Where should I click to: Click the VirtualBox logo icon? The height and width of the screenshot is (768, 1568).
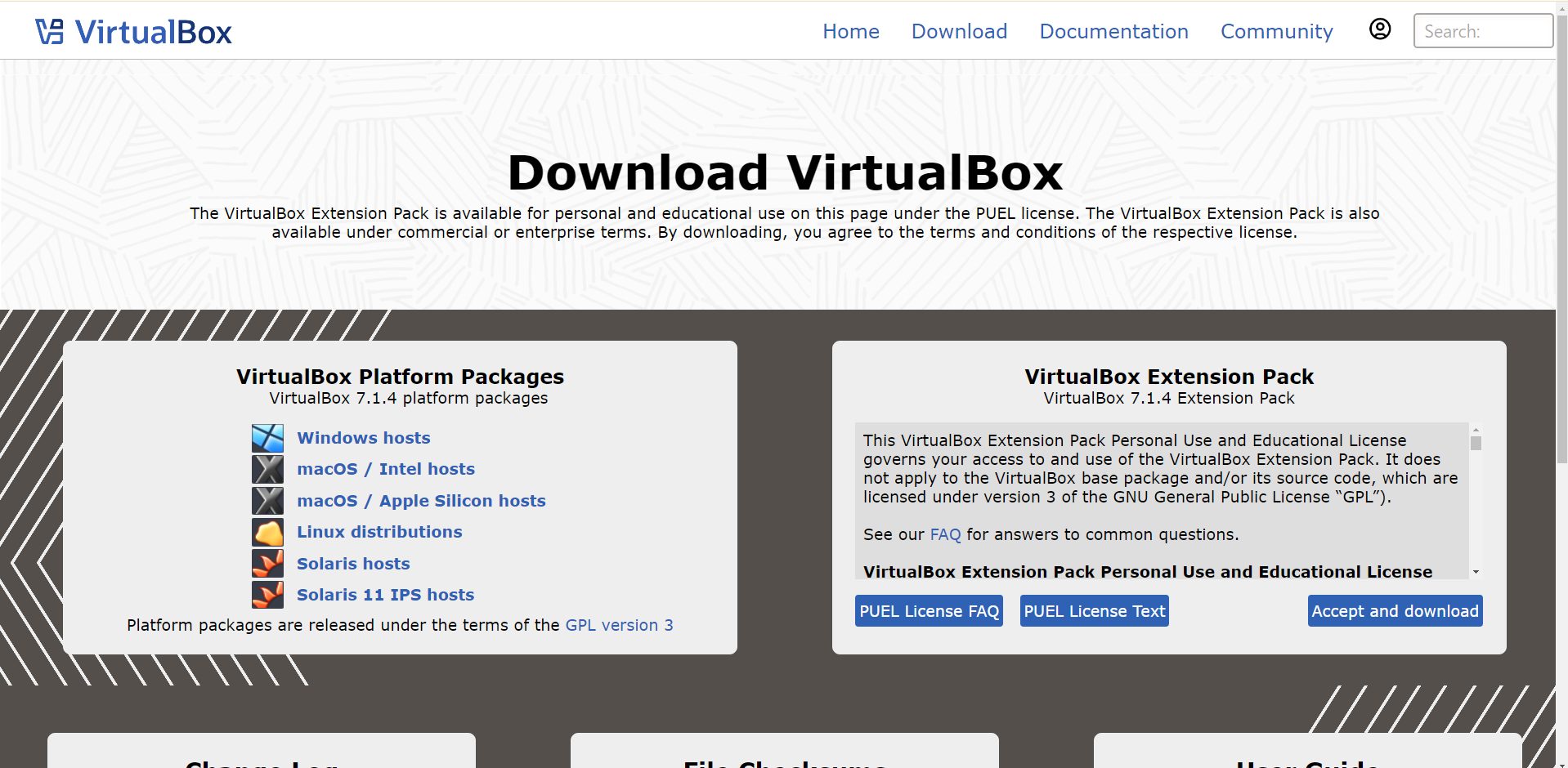(x=49, y=32)
